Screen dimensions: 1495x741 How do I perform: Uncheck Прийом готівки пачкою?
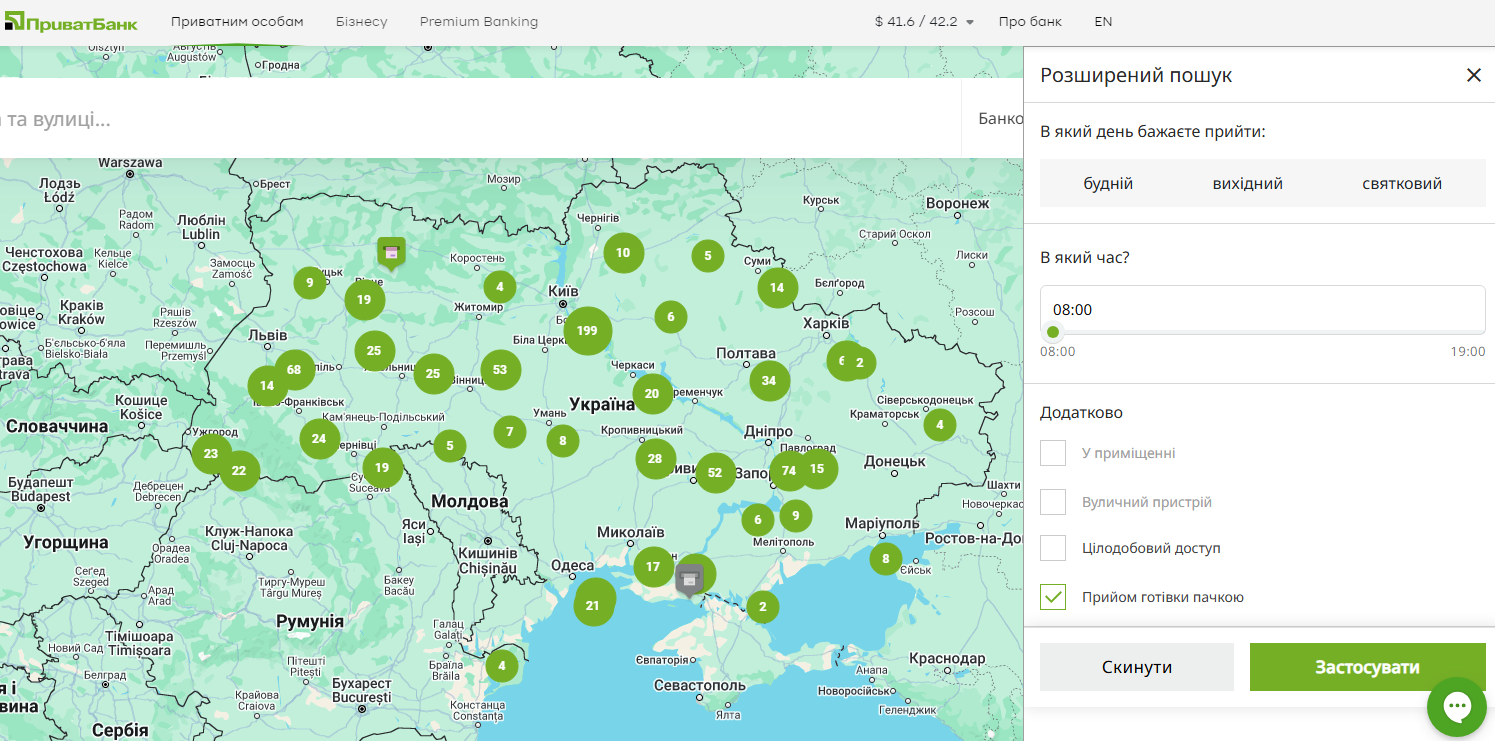(x=1053, y=597)
